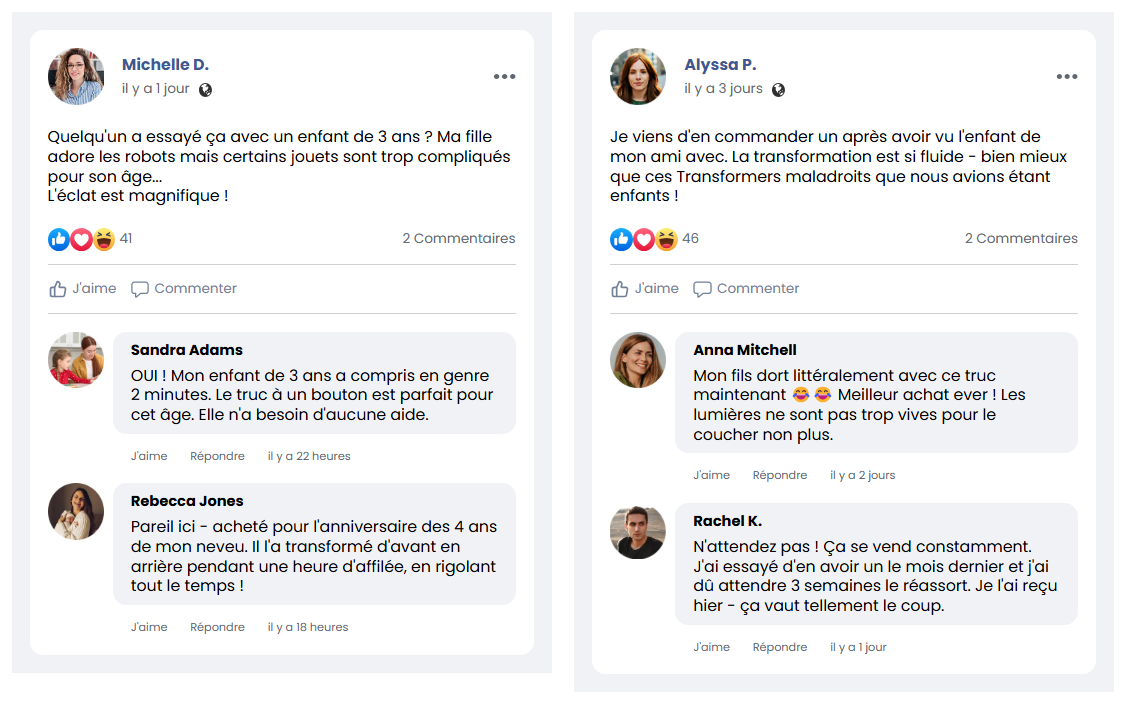The height and width of the screenshot is (702, 1132).
Task: Click J'aime under Rachel K.'s comment
Action: point(711,647)
